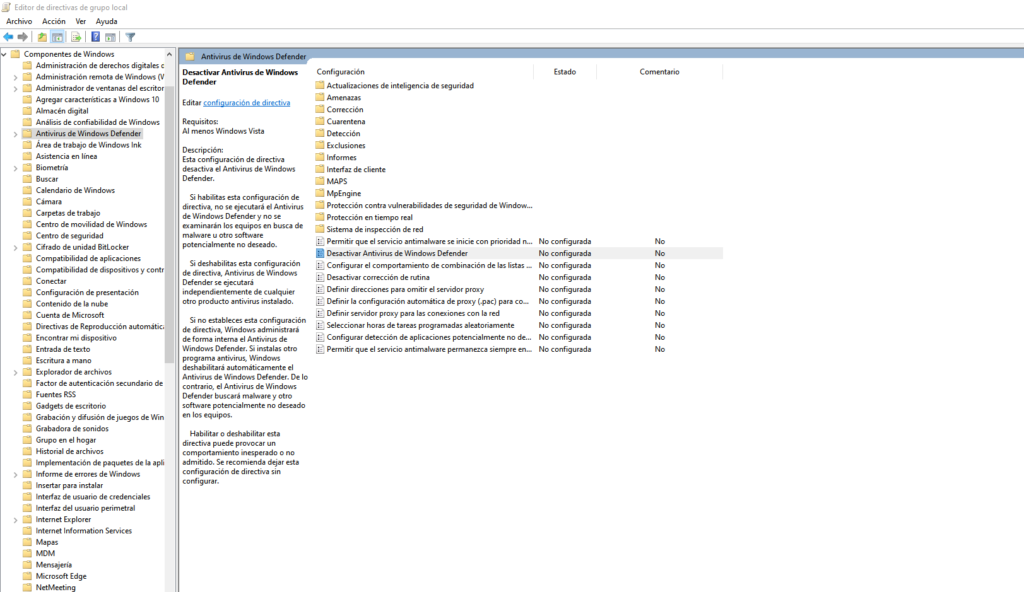The height and width of the screenshot is (592, 1024).
Task: Go up one level with folder-arrow icon
Action: tap(42, 37)
